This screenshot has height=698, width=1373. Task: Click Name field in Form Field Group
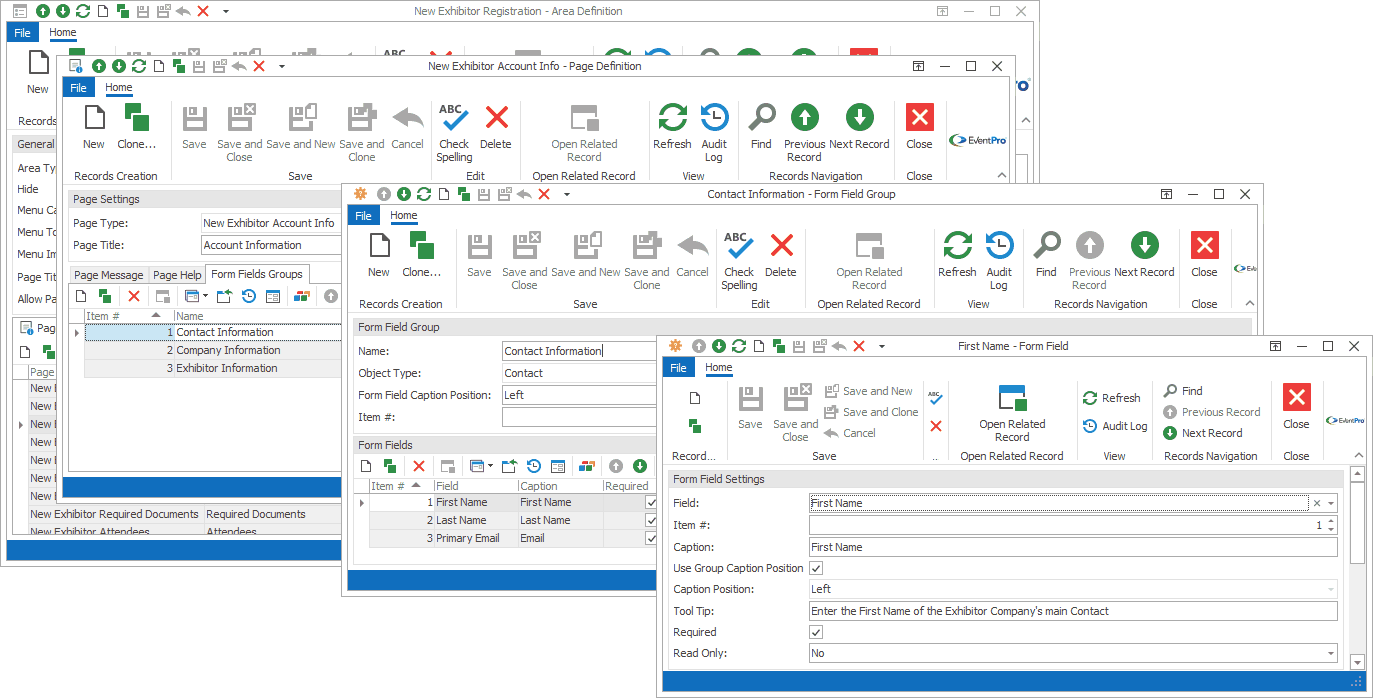579,351
